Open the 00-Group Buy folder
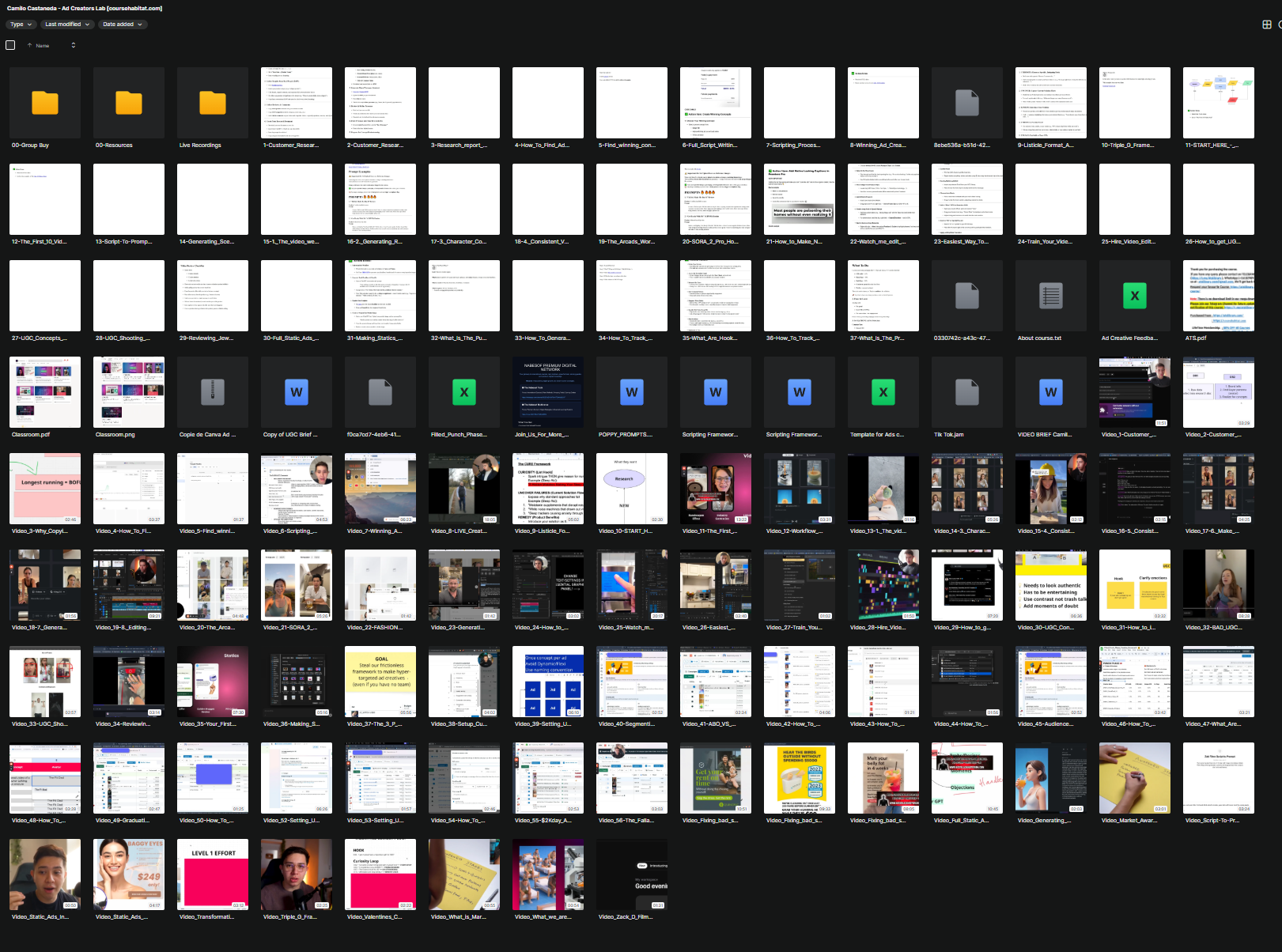This screenshot has height=952, width=1282. [45, 103]
